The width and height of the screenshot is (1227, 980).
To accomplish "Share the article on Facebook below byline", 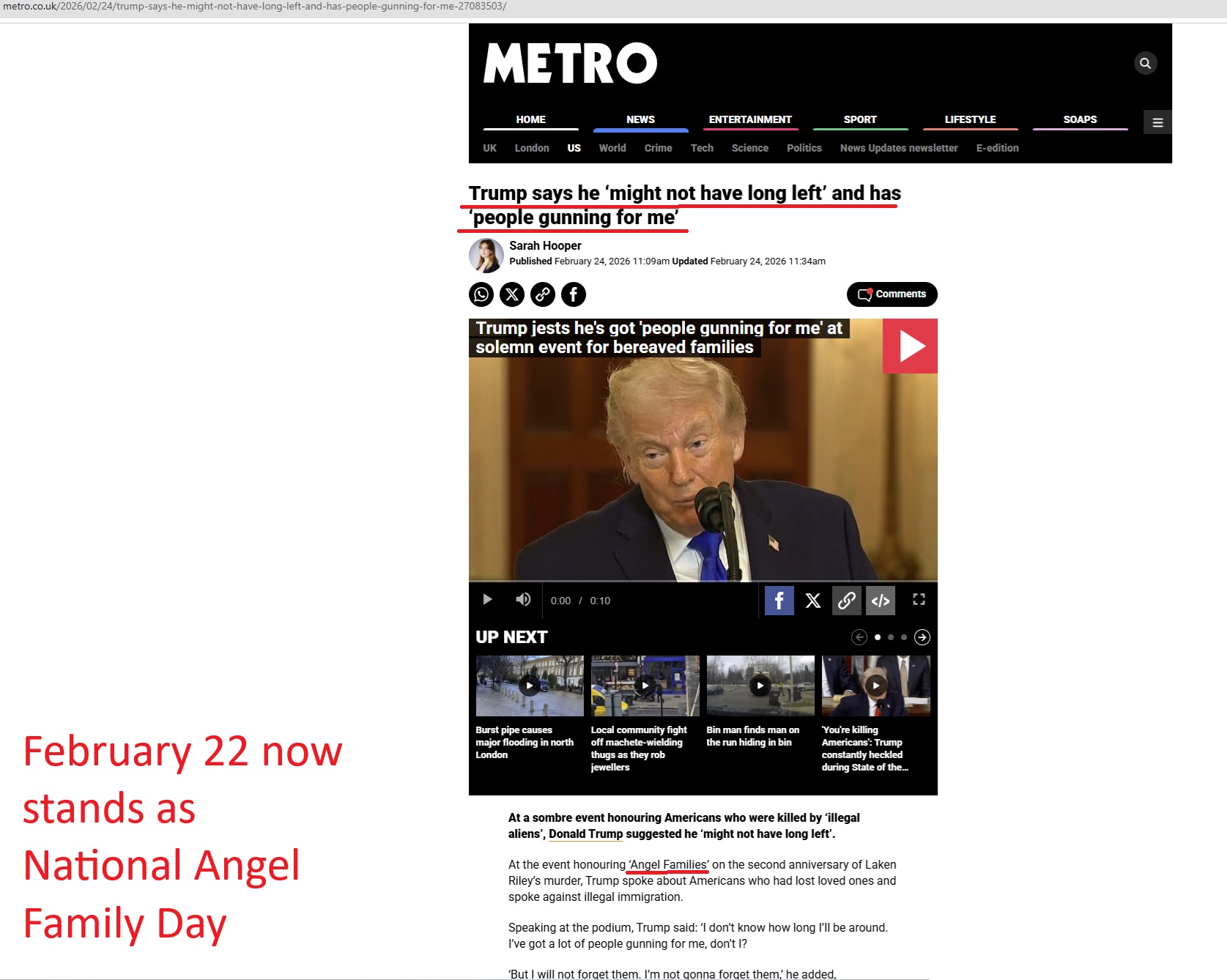I will 574,294.
